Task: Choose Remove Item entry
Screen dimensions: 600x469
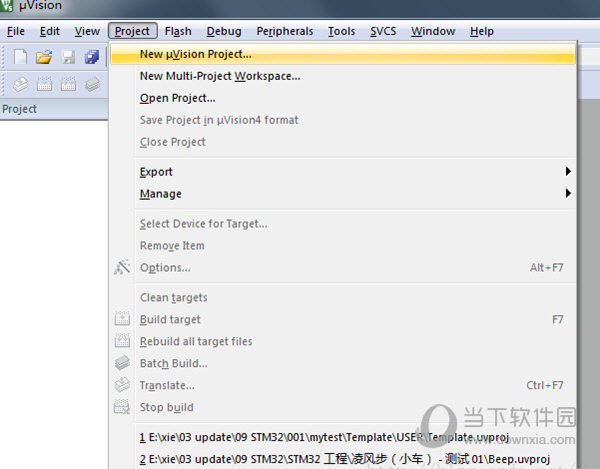Action: coord(342,245)
